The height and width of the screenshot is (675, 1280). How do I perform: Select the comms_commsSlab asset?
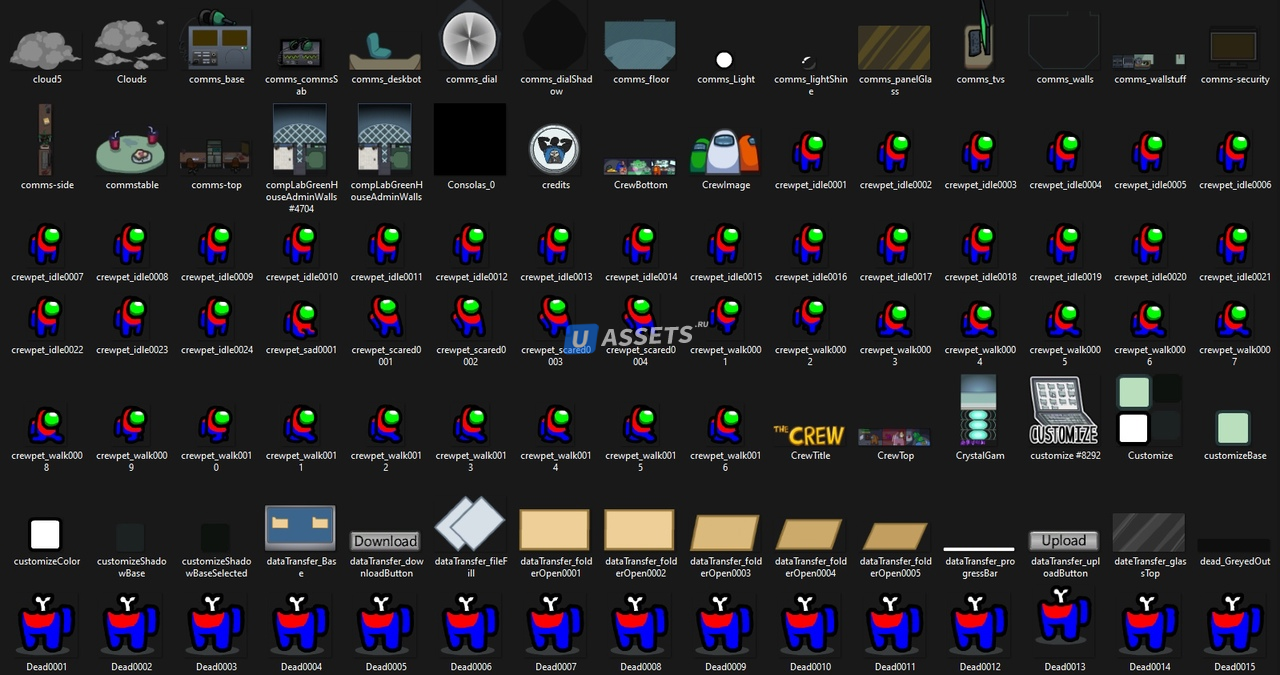tap(300, 52)
